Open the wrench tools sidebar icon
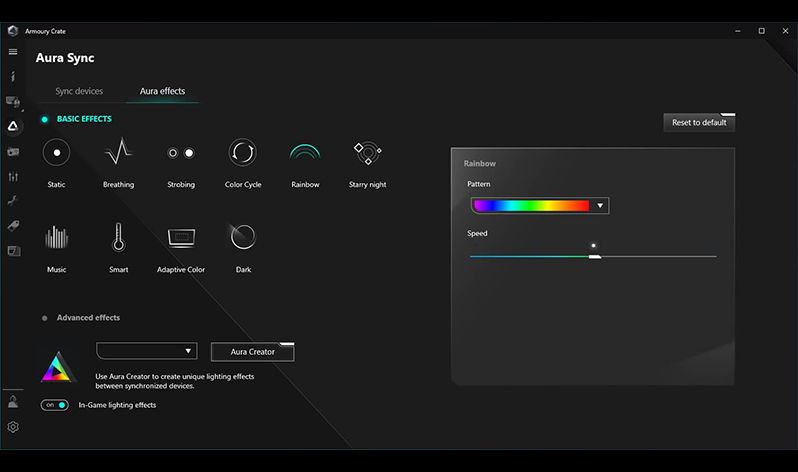This screenshot has width=798, height=472. pos(13,201)
